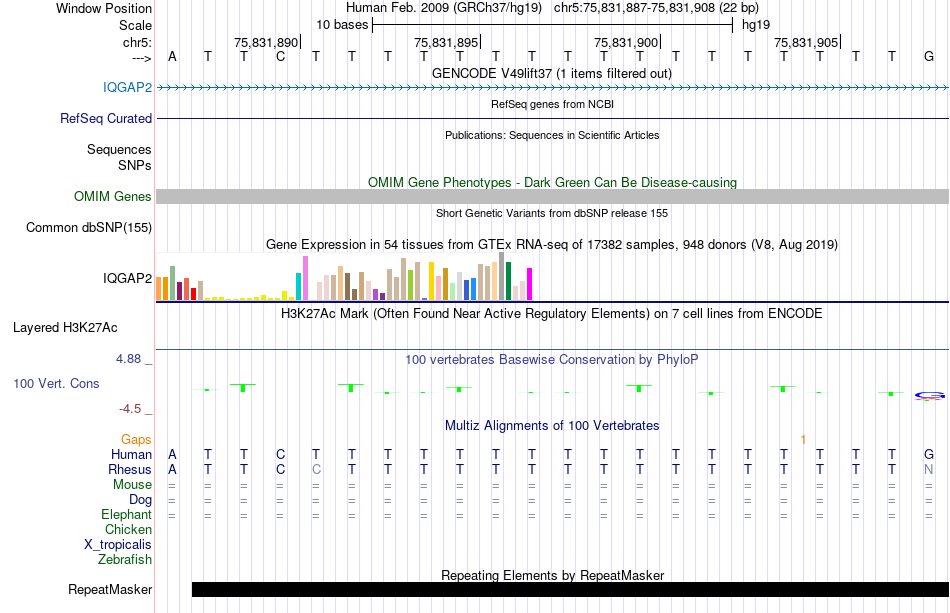Click the A base in the ruler sequence

coord(172,56)
